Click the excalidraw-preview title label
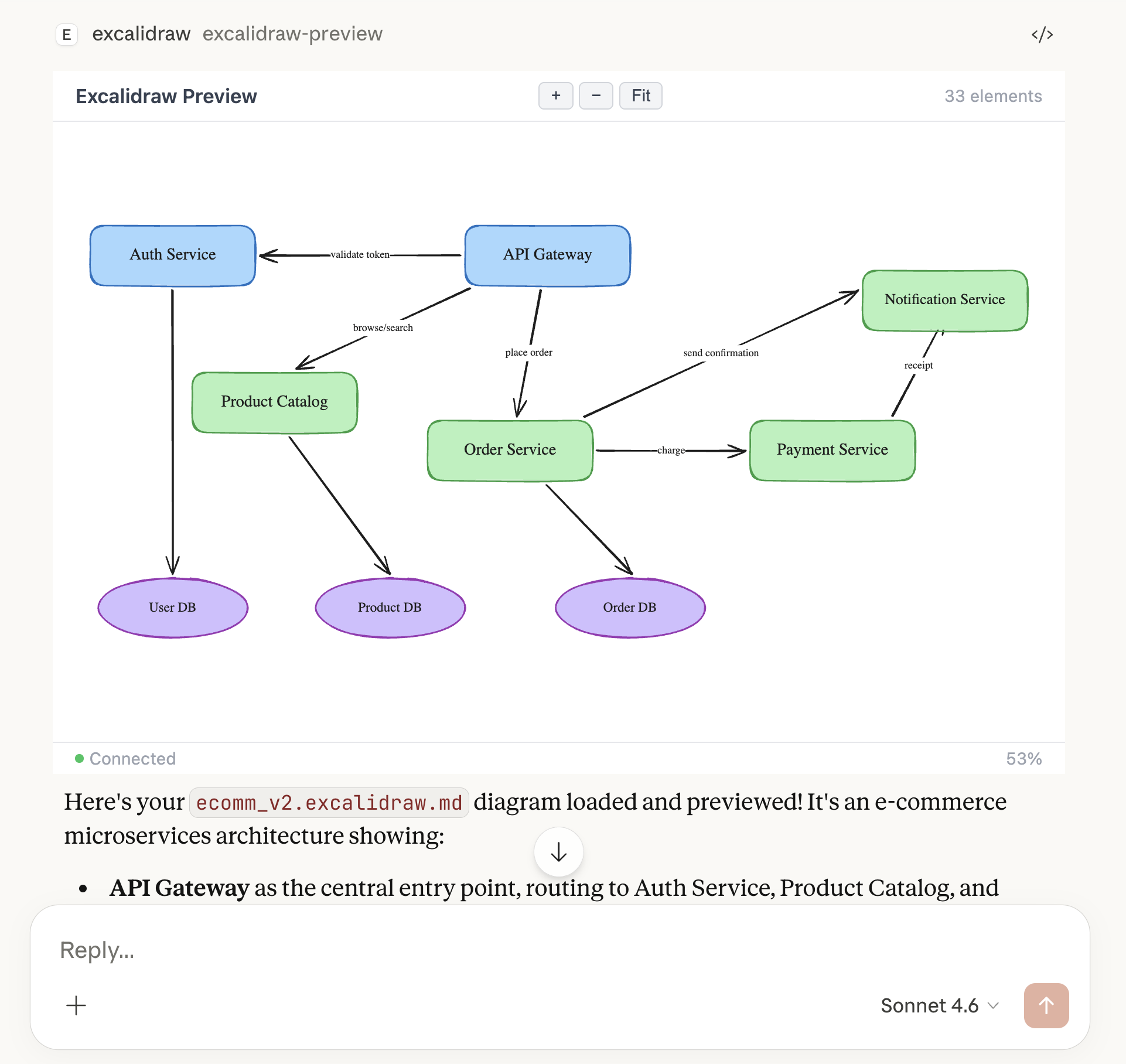1126x1064 pixels. tap(292, 34)
